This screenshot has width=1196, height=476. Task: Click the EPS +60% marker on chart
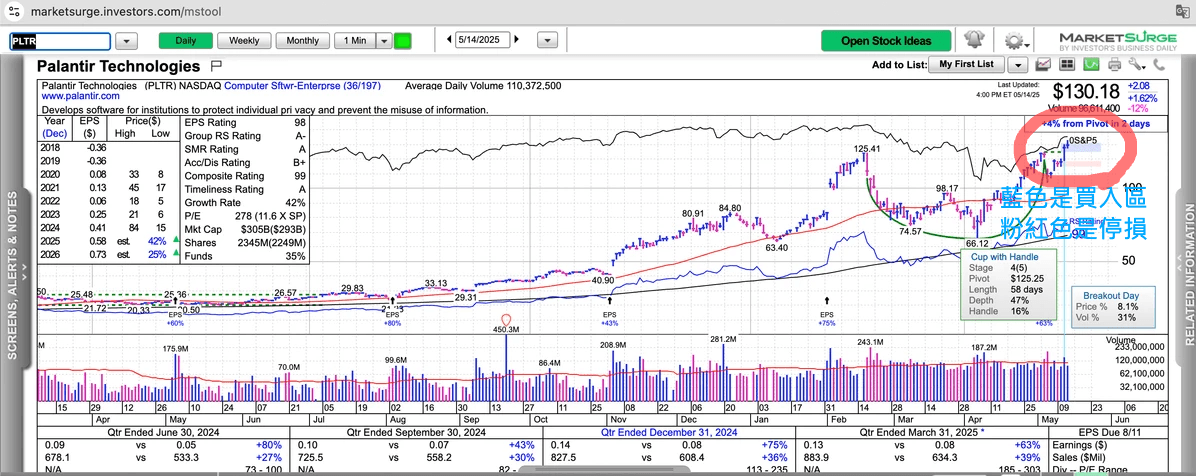[x=177, y=313]
